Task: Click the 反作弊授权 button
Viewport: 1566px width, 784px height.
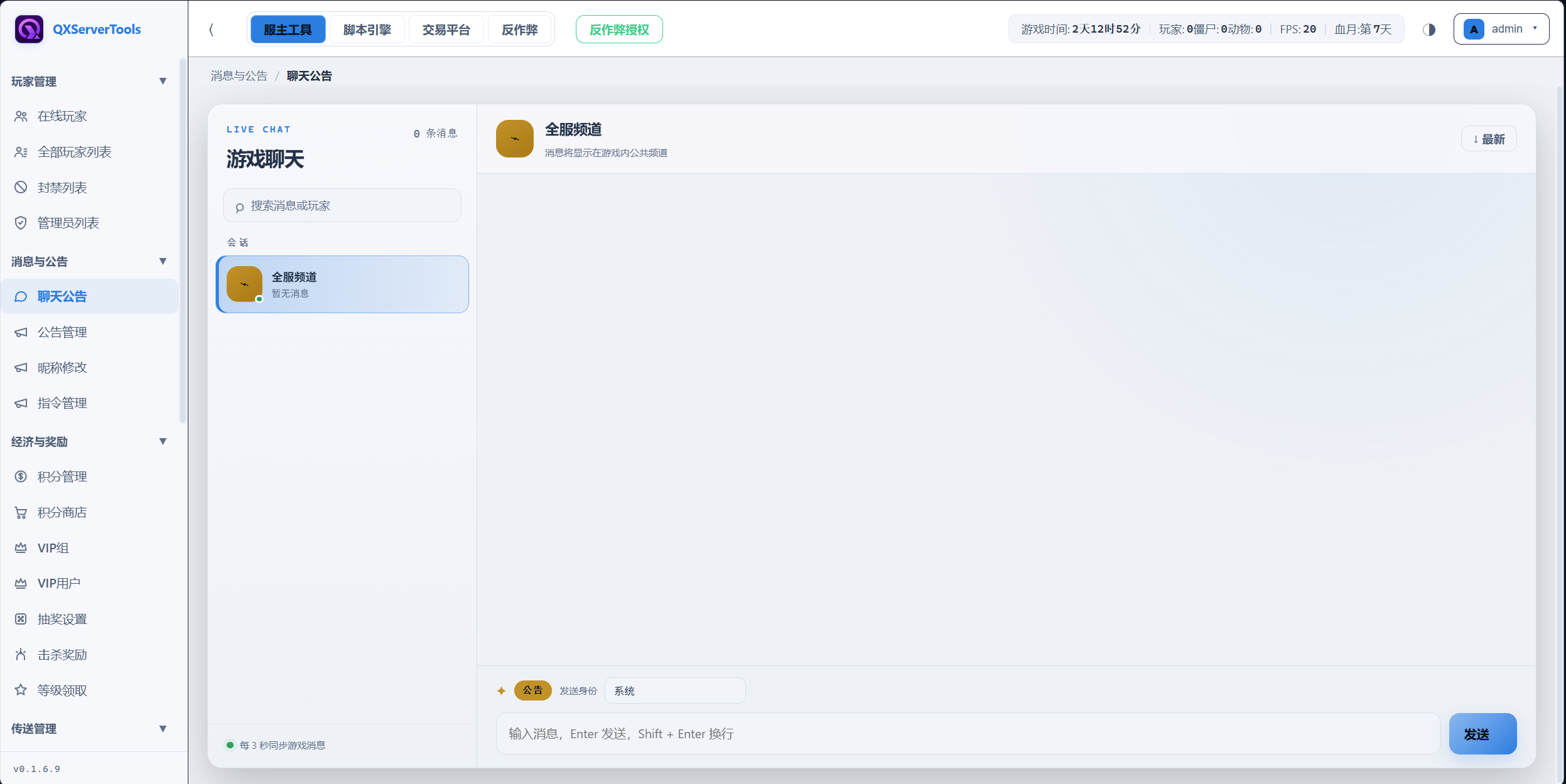Action: coord(619,30)
